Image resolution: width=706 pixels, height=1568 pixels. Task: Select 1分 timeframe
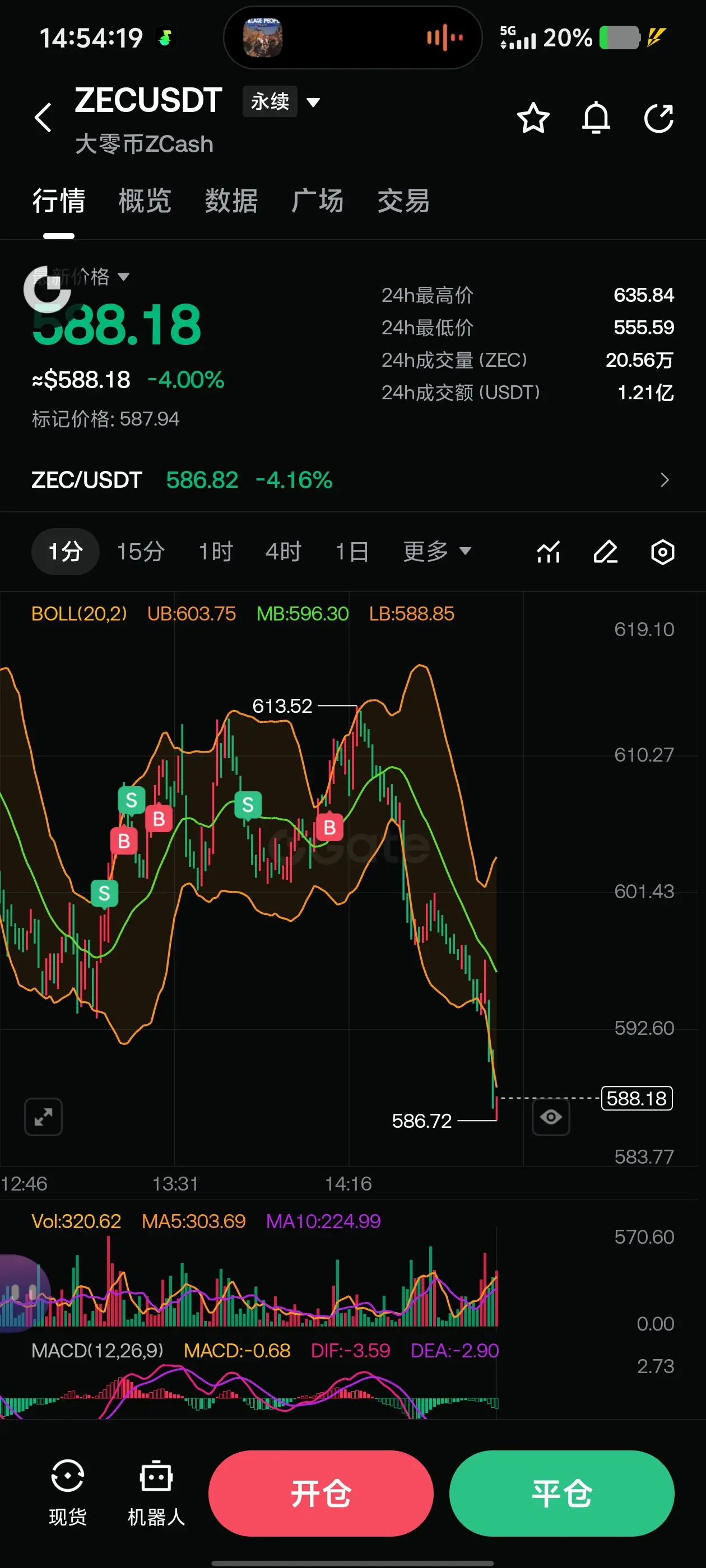[x=65, y=552]
